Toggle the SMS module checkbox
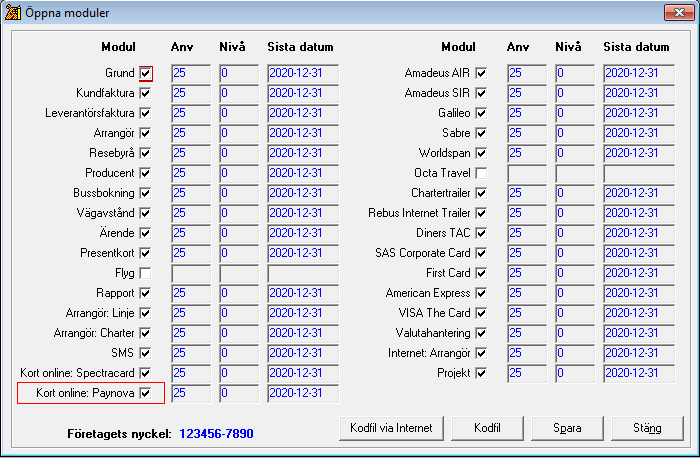The width and height of the screenshot is (700, 458). pos(146,353)
